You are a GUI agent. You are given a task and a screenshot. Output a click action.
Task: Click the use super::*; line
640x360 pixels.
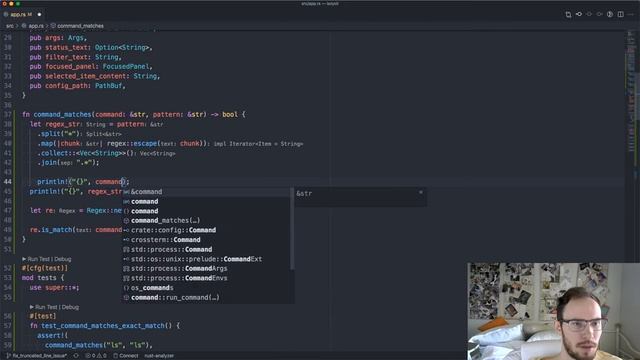[x=54, y=288]
